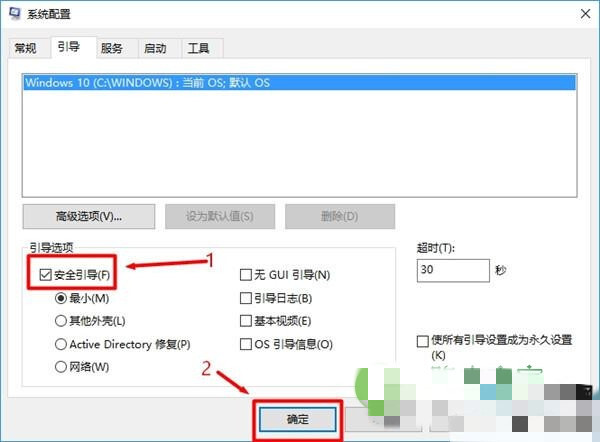Click the System Configuration title bar icon
The width and height of the screenshot is (600, 442).
tap(14, 13)
